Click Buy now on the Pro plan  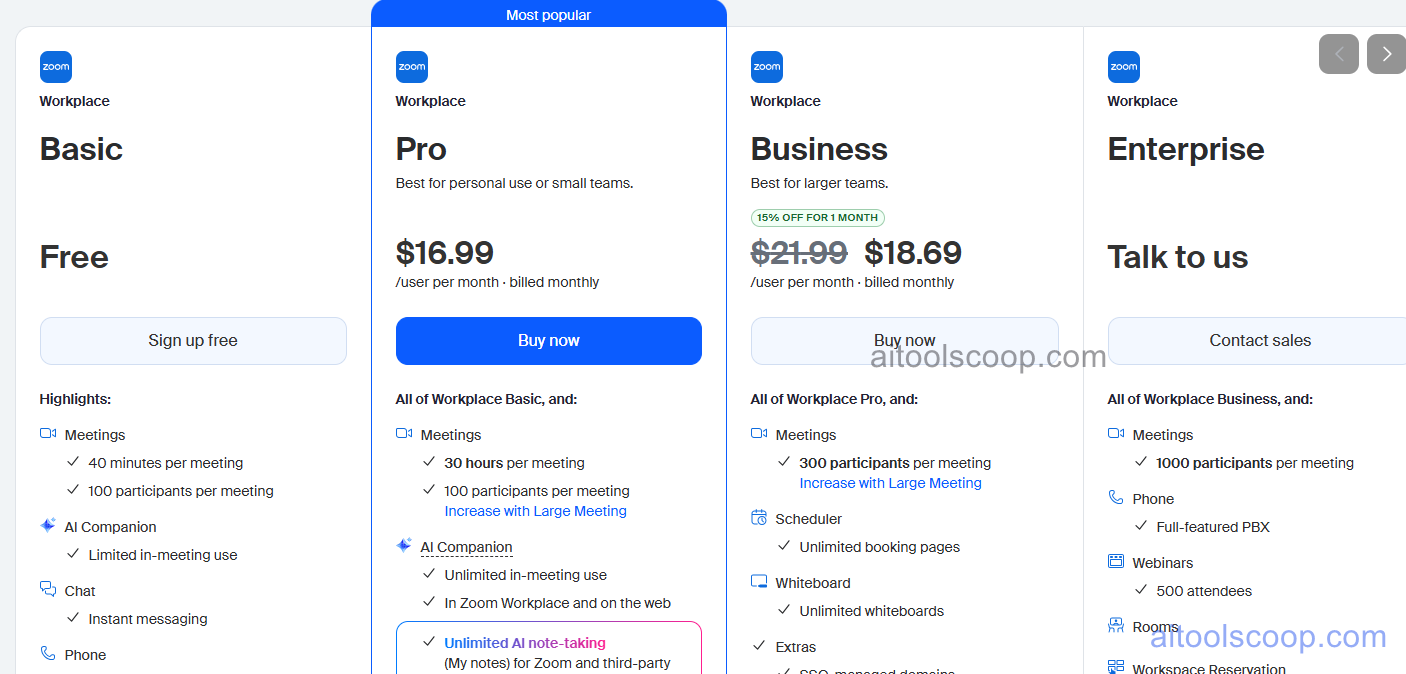click(x=548, y=340)
